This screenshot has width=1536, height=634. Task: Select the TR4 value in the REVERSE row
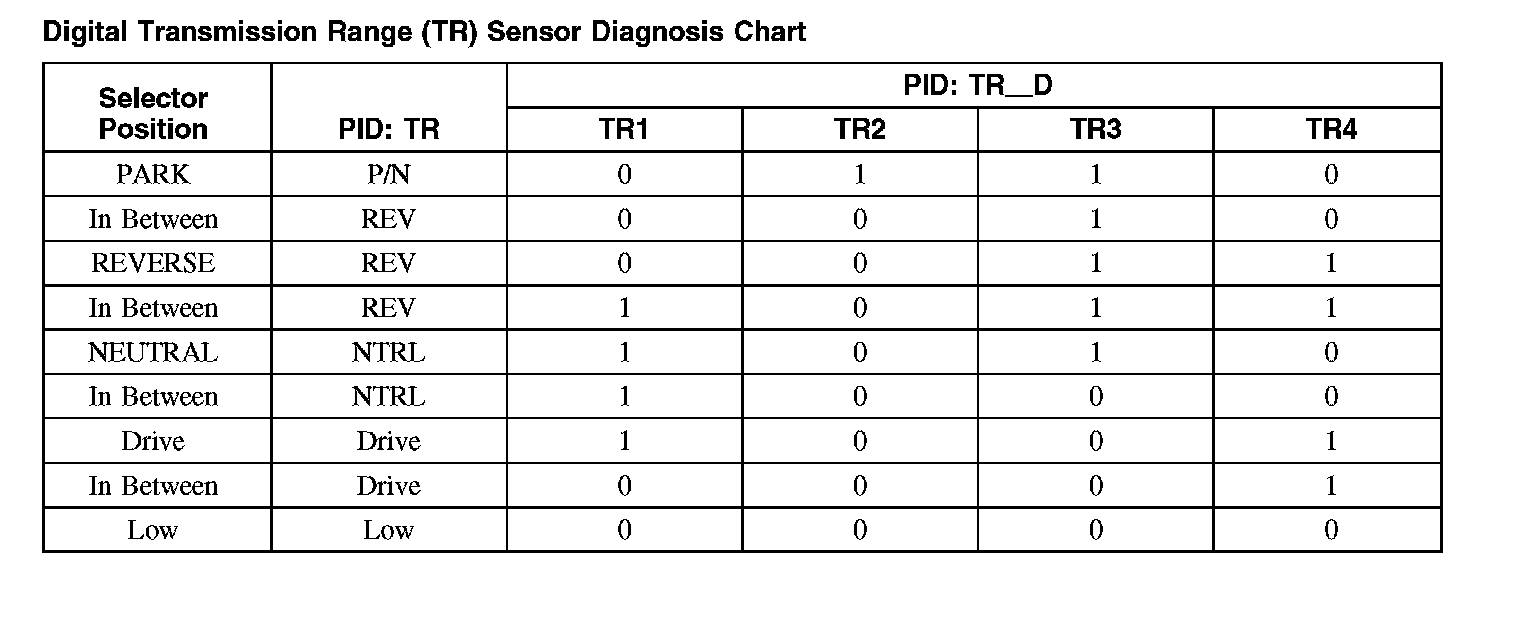1330,263
